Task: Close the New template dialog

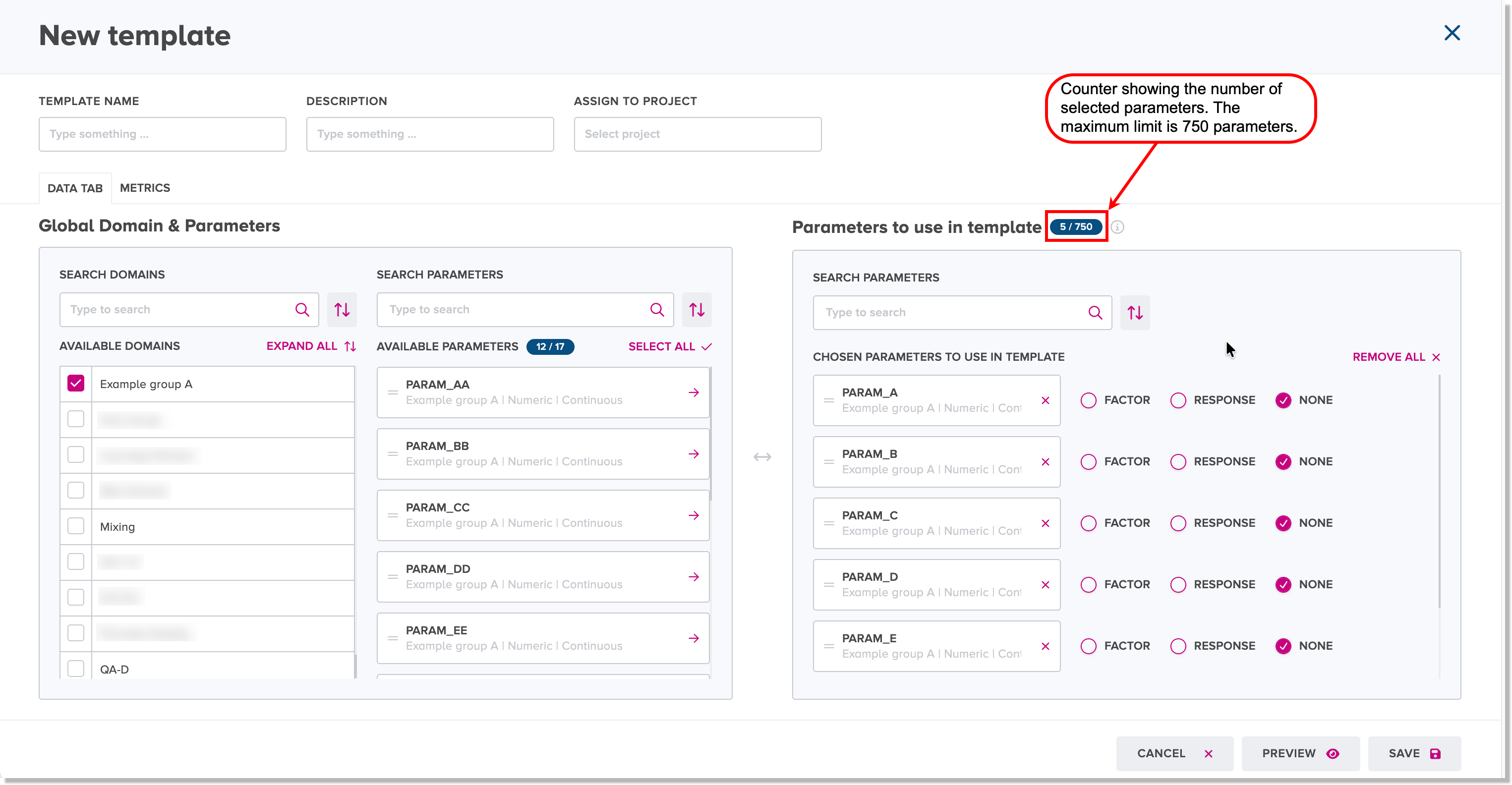Action: tap(1452, 33)
